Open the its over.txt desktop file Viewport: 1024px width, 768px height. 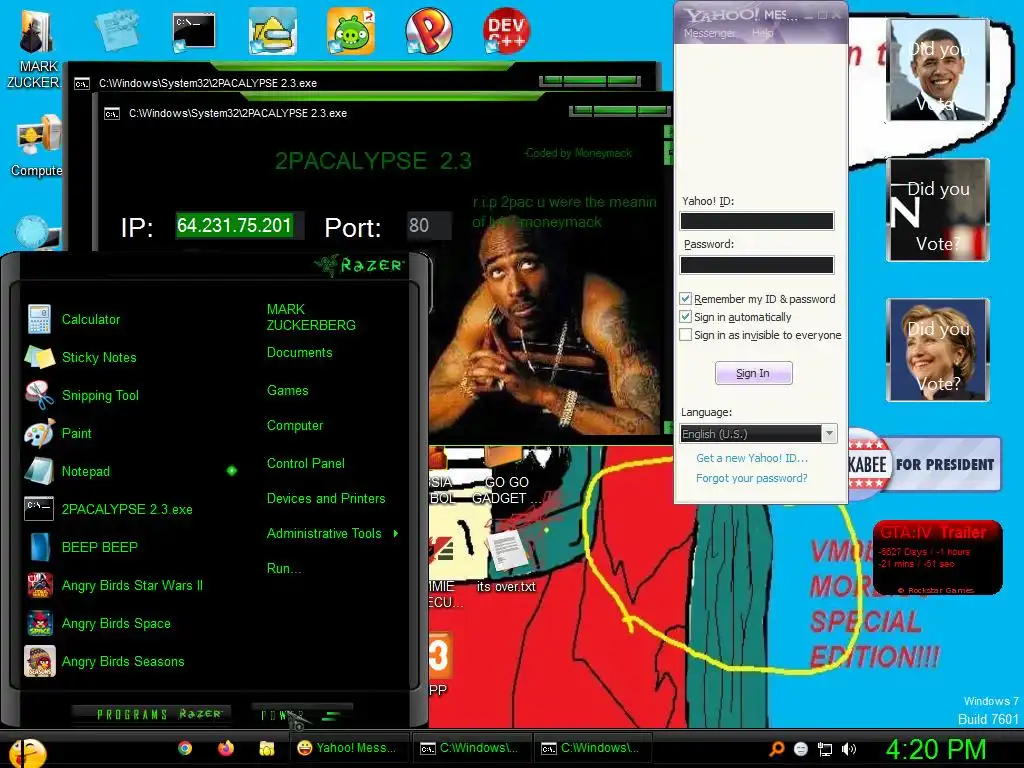point(507,560)
